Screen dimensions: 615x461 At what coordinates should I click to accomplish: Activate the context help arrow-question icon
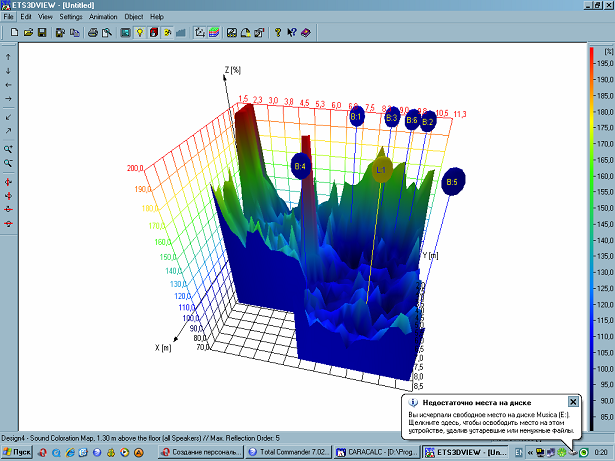point(291,33)
